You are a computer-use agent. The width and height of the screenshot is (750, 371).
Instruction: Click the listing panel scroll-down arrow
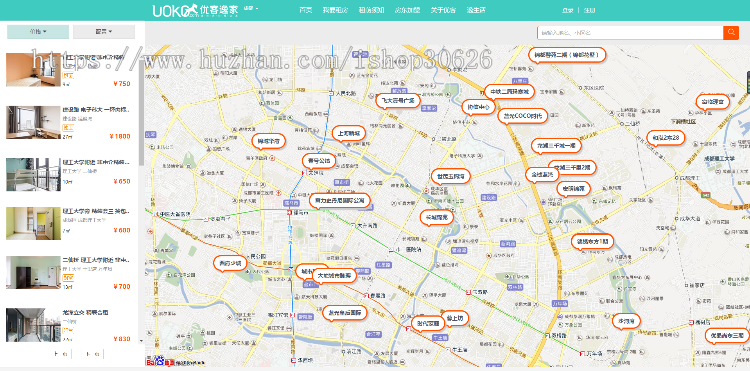141,341
